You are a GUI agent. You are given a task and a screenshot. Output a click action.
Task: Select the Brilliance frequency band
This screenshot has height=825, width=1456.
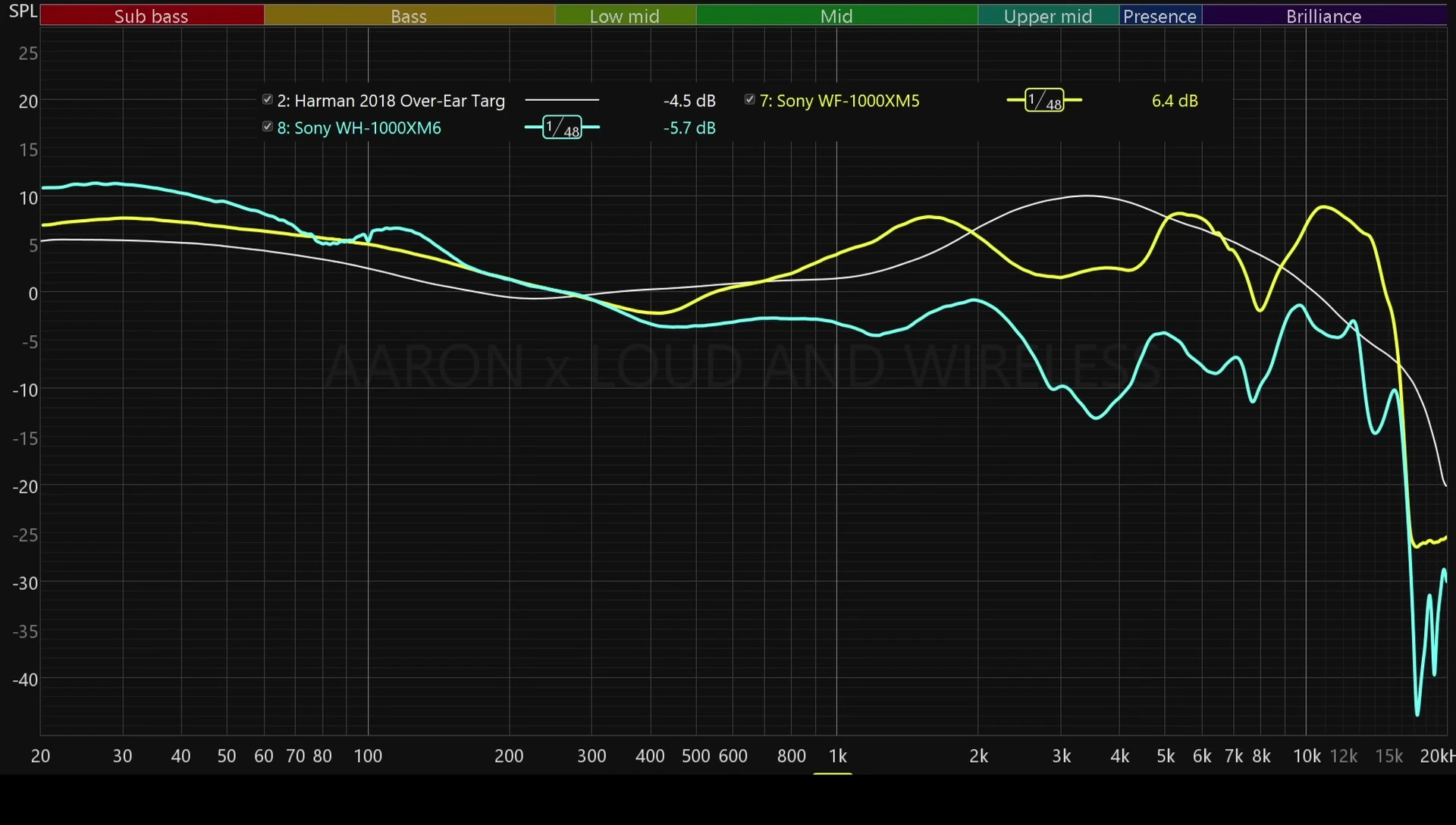pyautogui.click(x=1324, y=16)
